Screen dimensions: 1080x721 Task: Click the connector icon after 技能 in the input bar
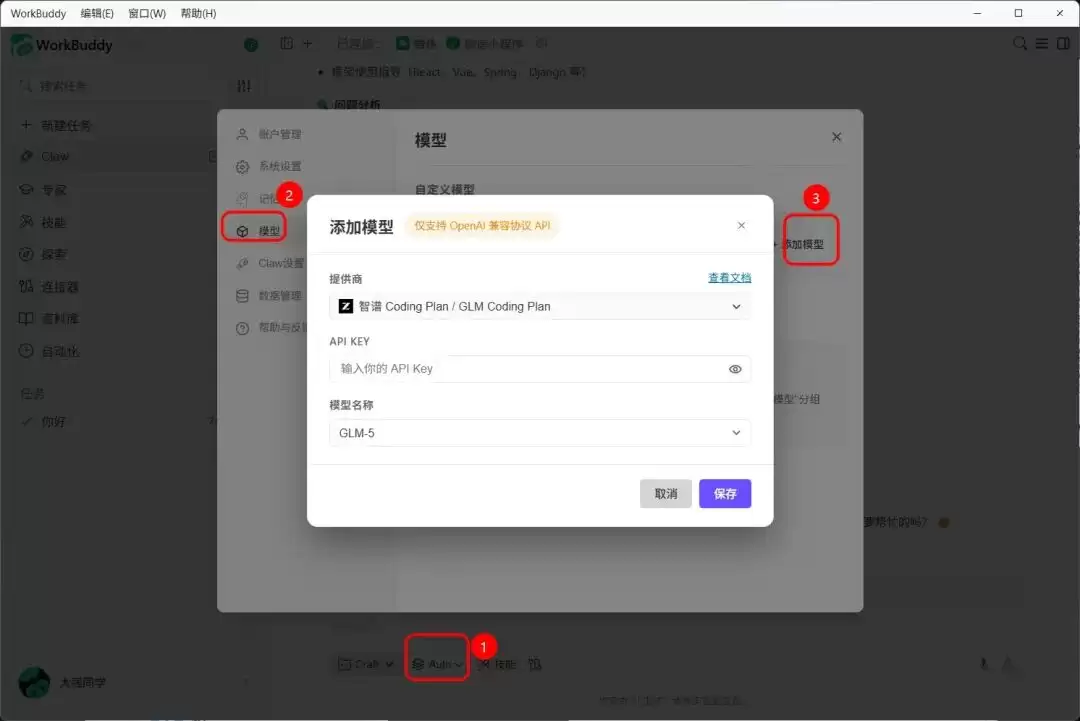[x=535, y=664]
